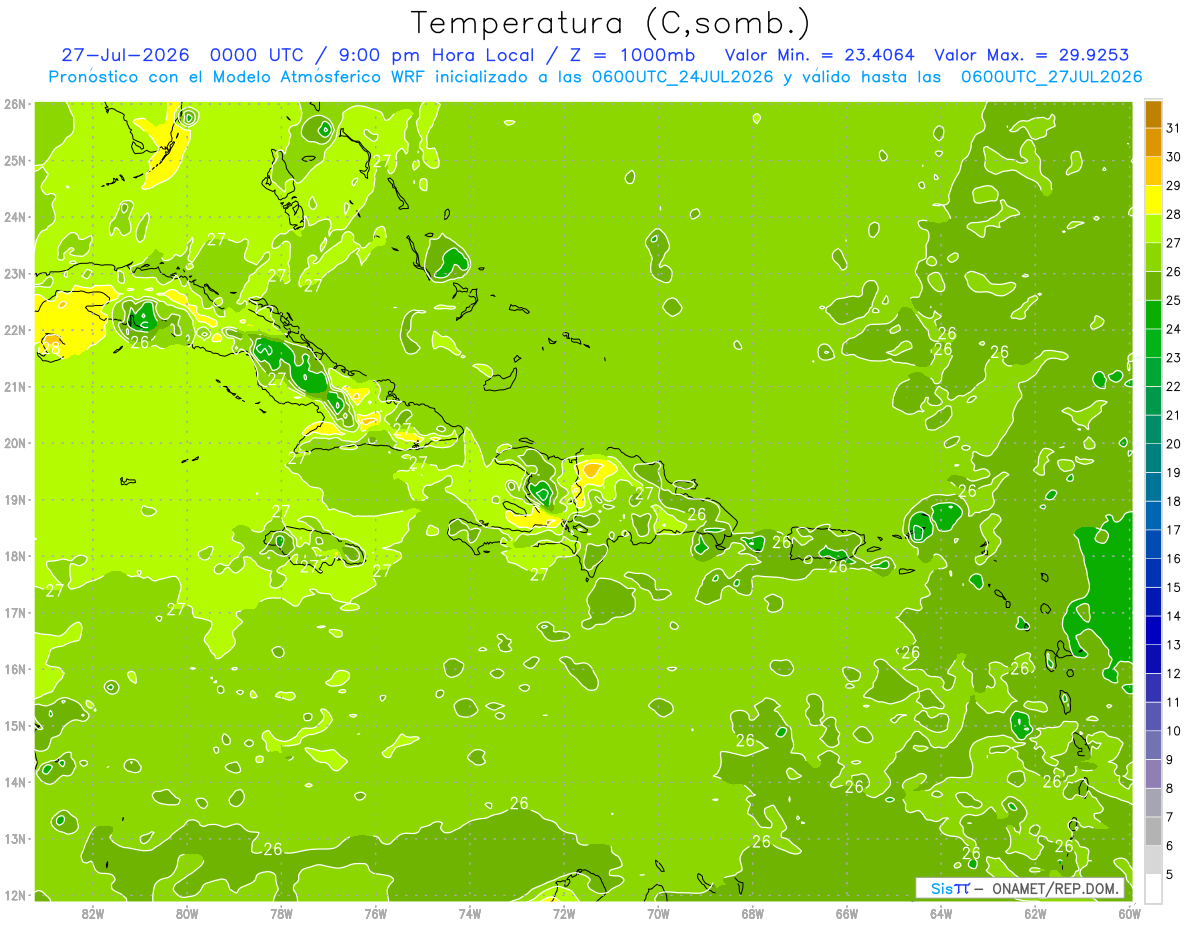Screen dimensions: 1200x927
Task: Click the color scale value "24"
Action: (1174, 329)
